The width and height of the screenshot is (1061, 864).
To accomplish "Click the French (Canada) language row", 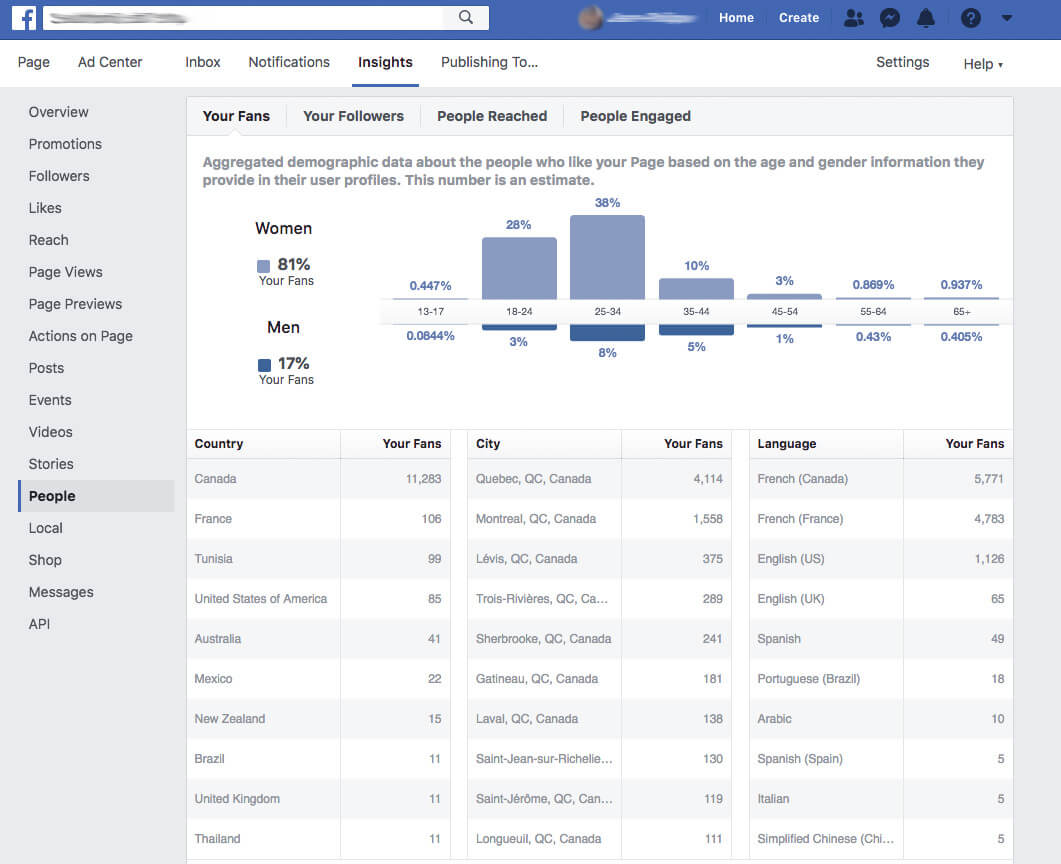I will click(x=881, y=479).
